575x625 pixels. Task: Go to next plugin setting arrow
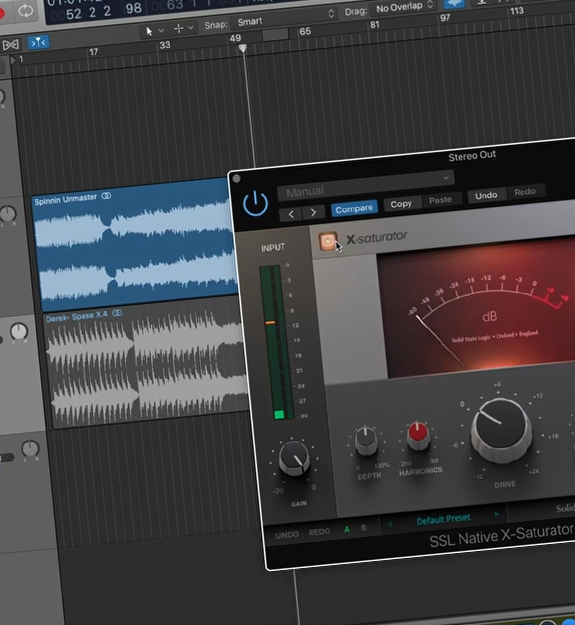[313, 212]
